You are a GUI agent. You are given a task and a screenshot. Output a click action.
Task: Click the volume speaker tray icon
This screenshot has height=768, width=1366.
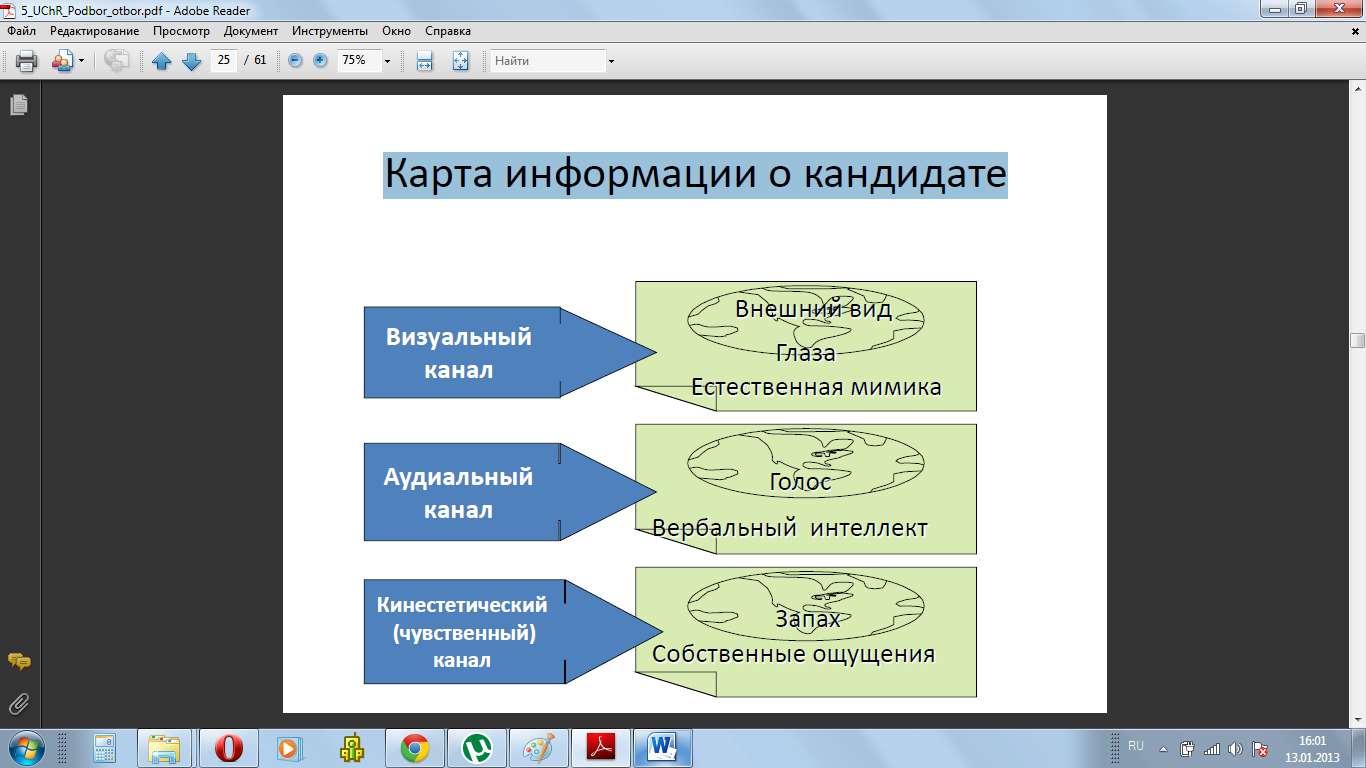click(1236, 748)
